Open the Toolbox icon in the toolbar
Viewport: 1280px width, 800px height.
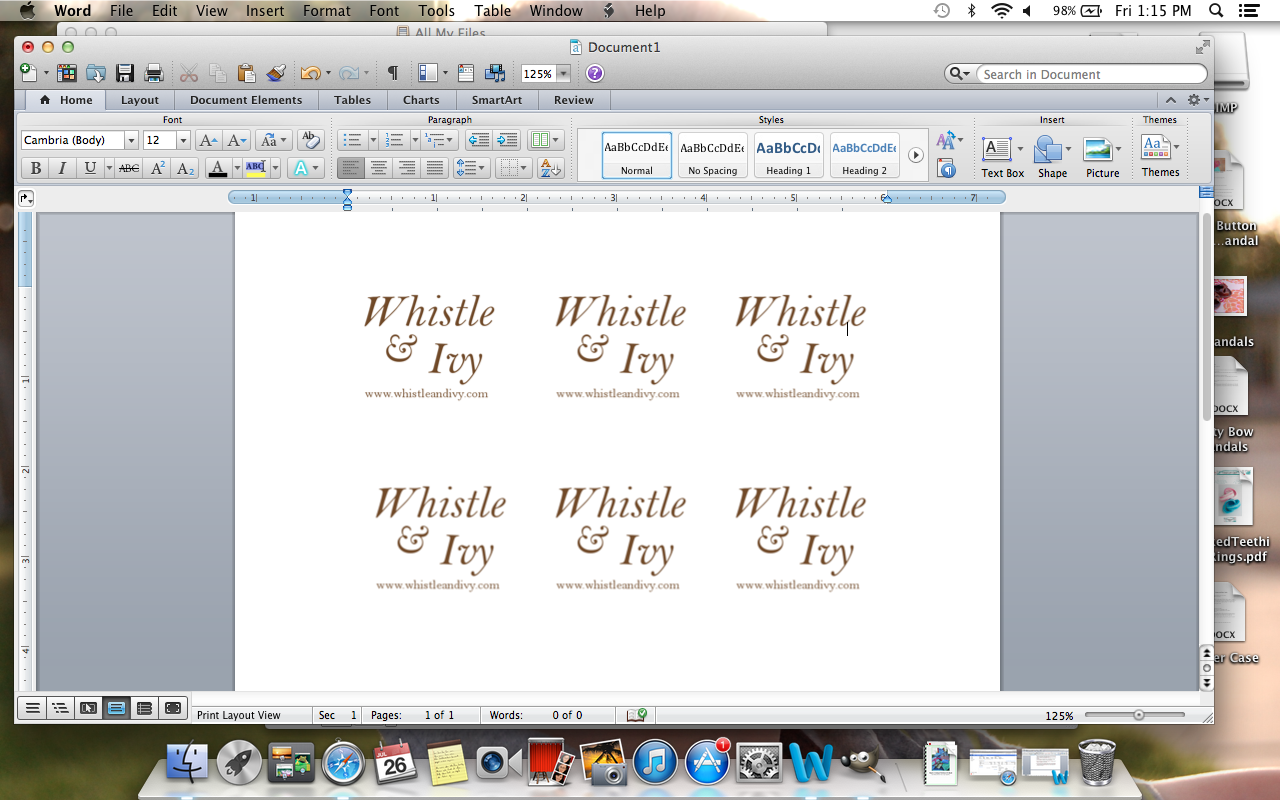click(466, 73)
